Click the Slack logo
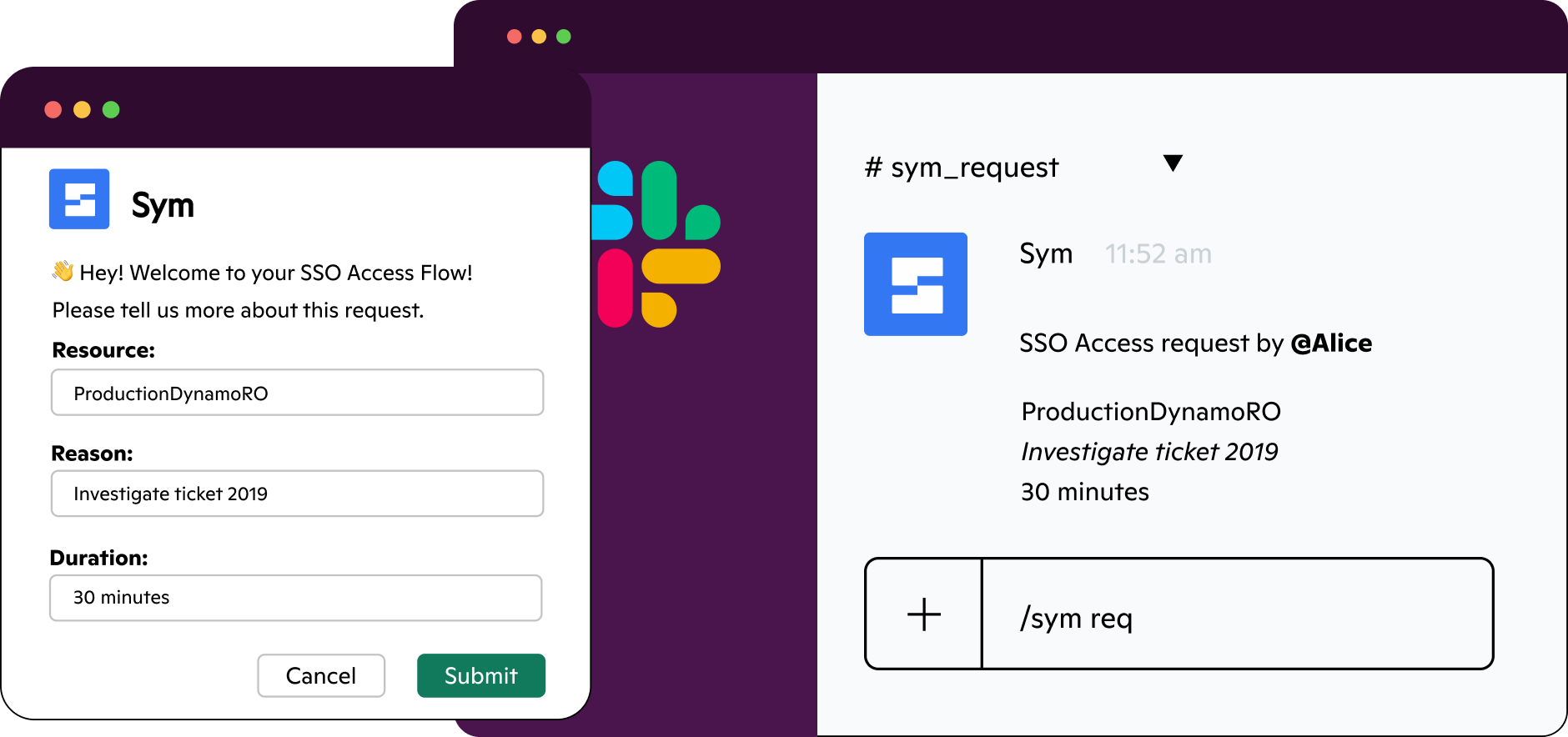Screen dimensions: 1568x737 pos(656,244)
